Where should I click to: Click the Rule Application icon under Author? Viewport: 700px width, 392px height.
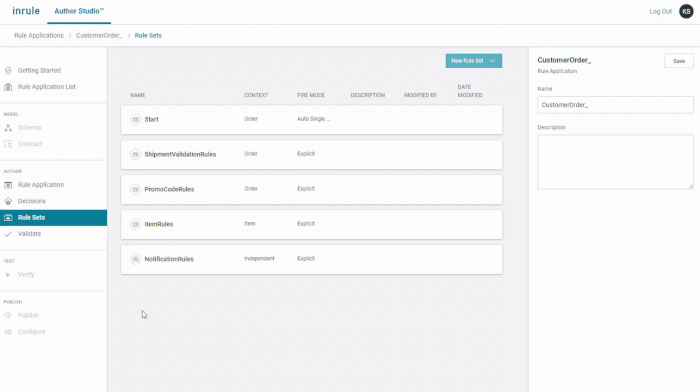coord(8,185)
